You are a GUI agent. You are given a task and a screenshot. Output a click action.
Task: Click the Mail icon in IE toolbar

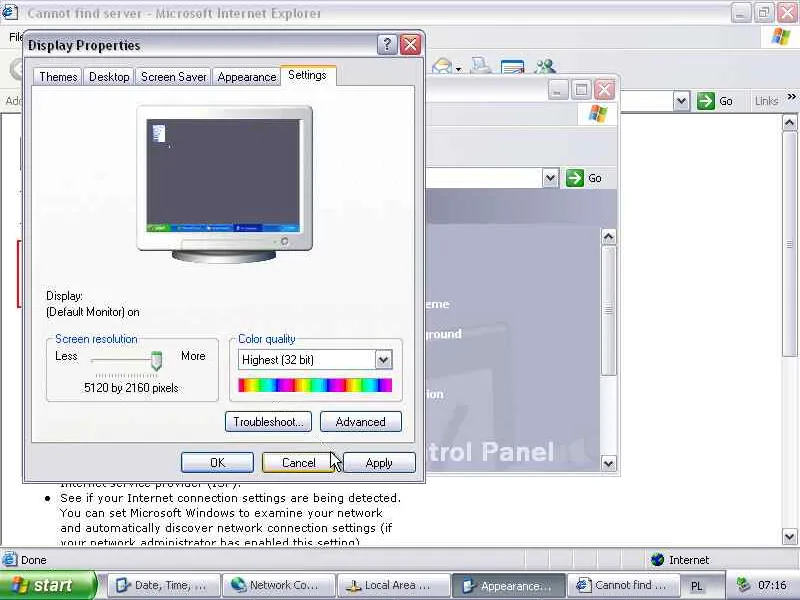[x=442, y=66]
